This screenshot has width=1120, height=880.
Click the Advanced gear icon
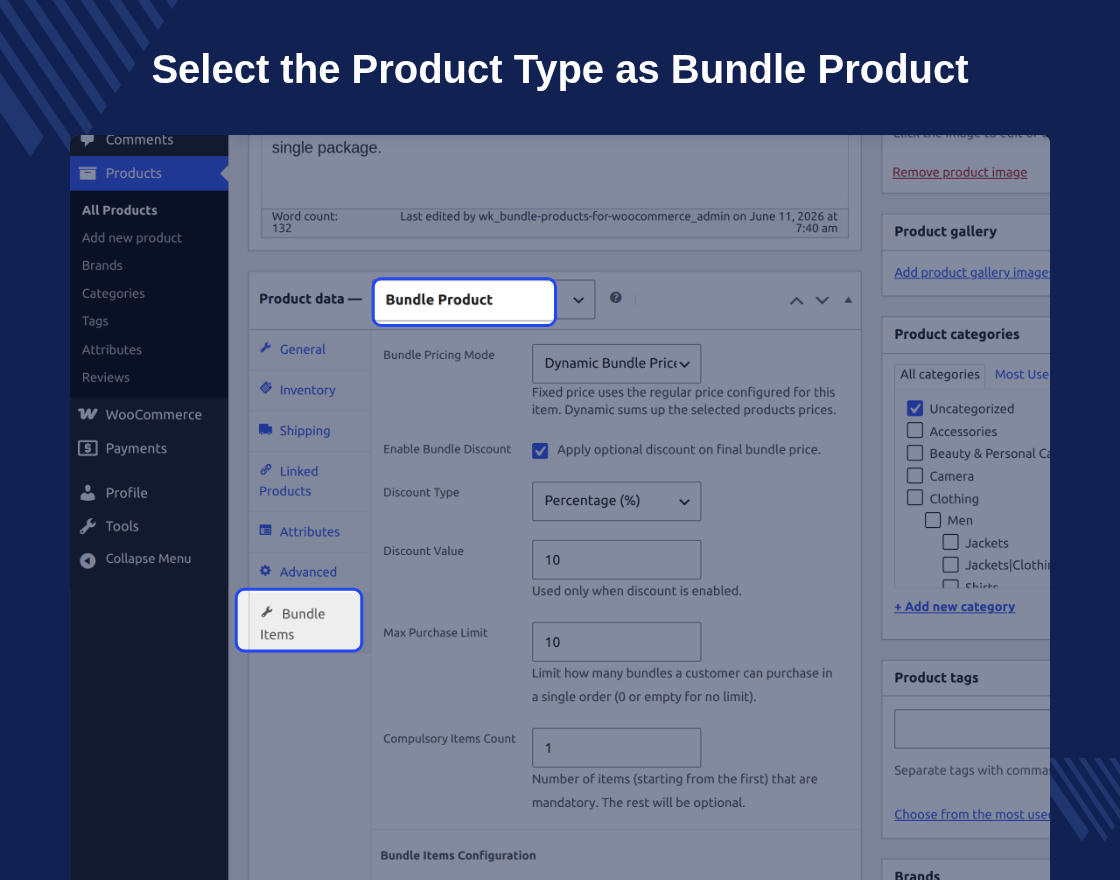(266, 571)
